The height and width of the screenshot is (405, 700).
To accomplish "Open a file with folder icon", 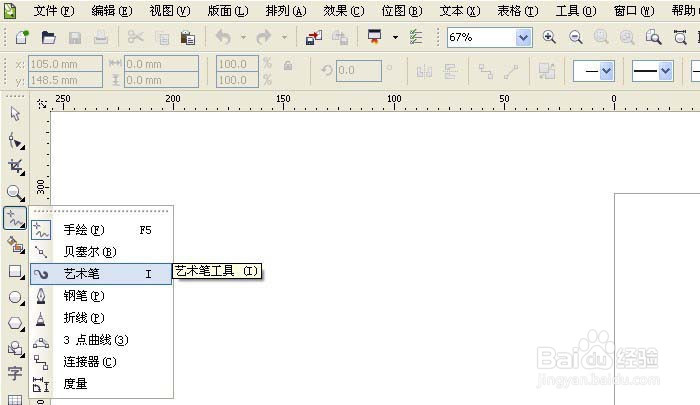I will pyautogui.click(x=48, y=37).
